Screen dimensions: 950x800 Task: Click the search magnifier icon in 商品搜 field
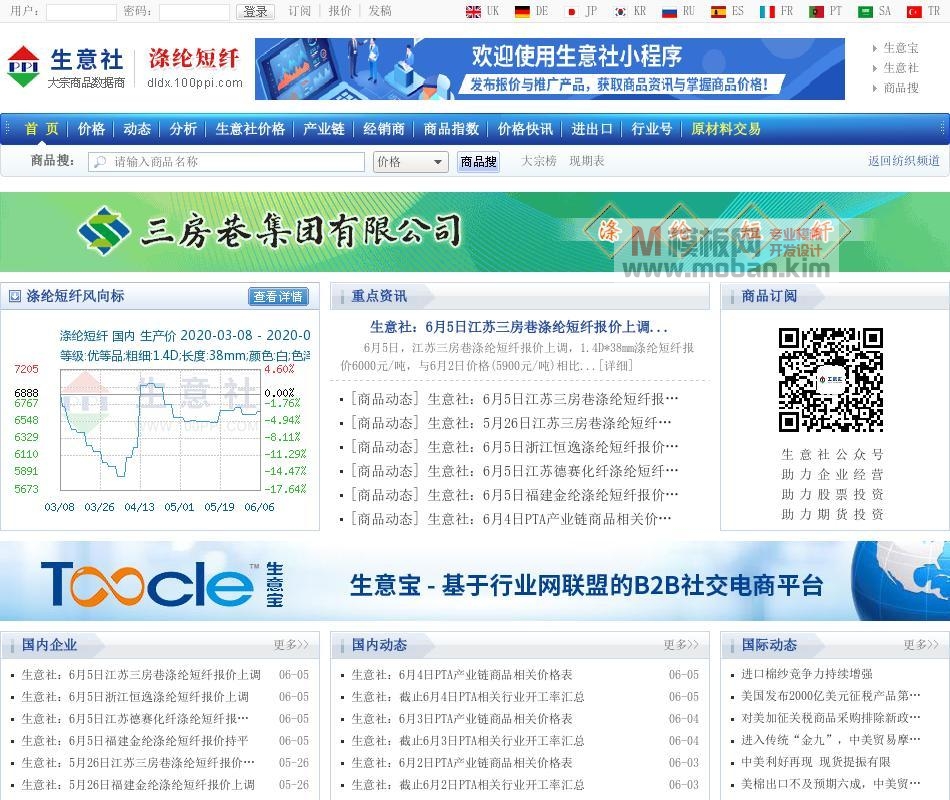click(x=101, y=162)
